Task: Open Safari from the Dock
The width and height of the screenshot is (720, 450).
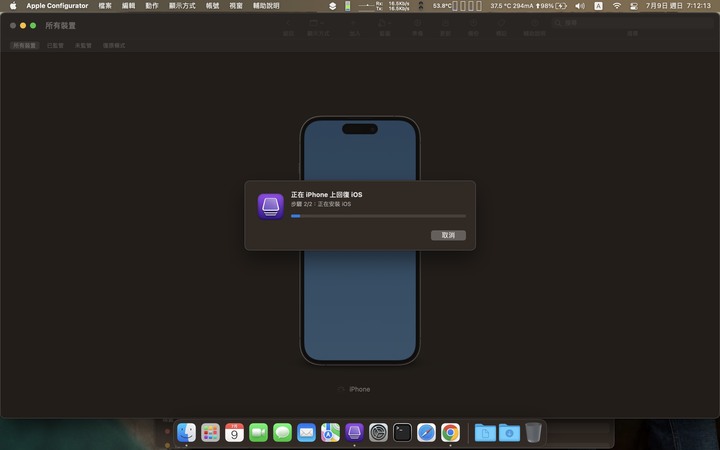Action: [x=426, y=433]
